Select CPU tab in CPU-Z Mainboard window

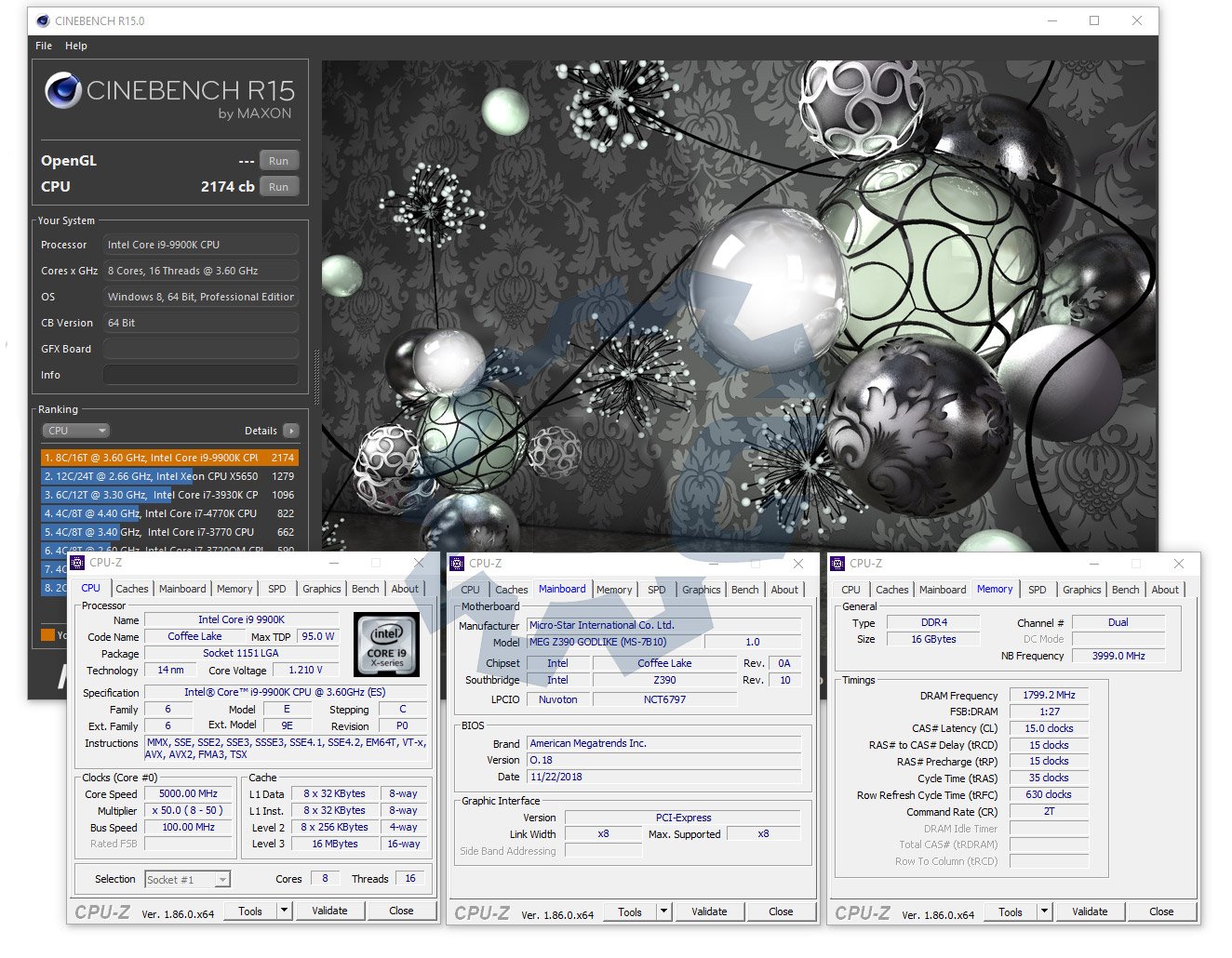[471, 590]
